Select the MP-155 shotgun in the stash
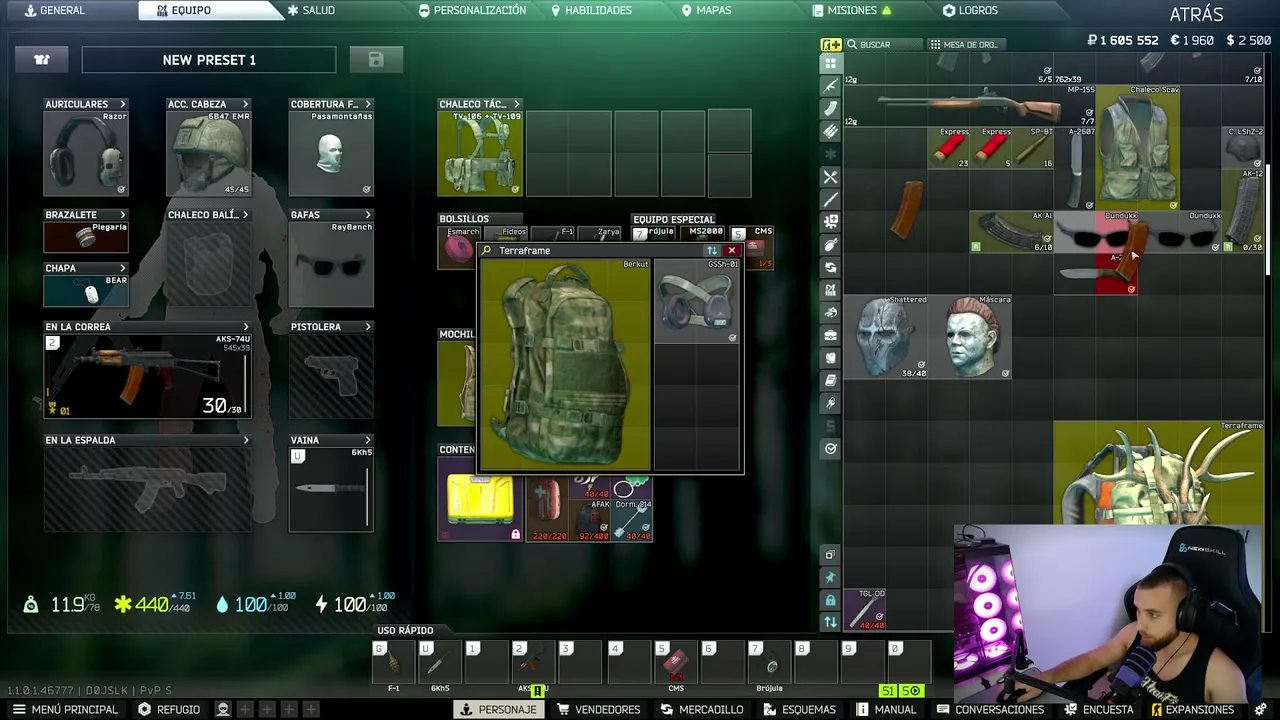Screen dimensions: 1280x720 pos(969,106)
